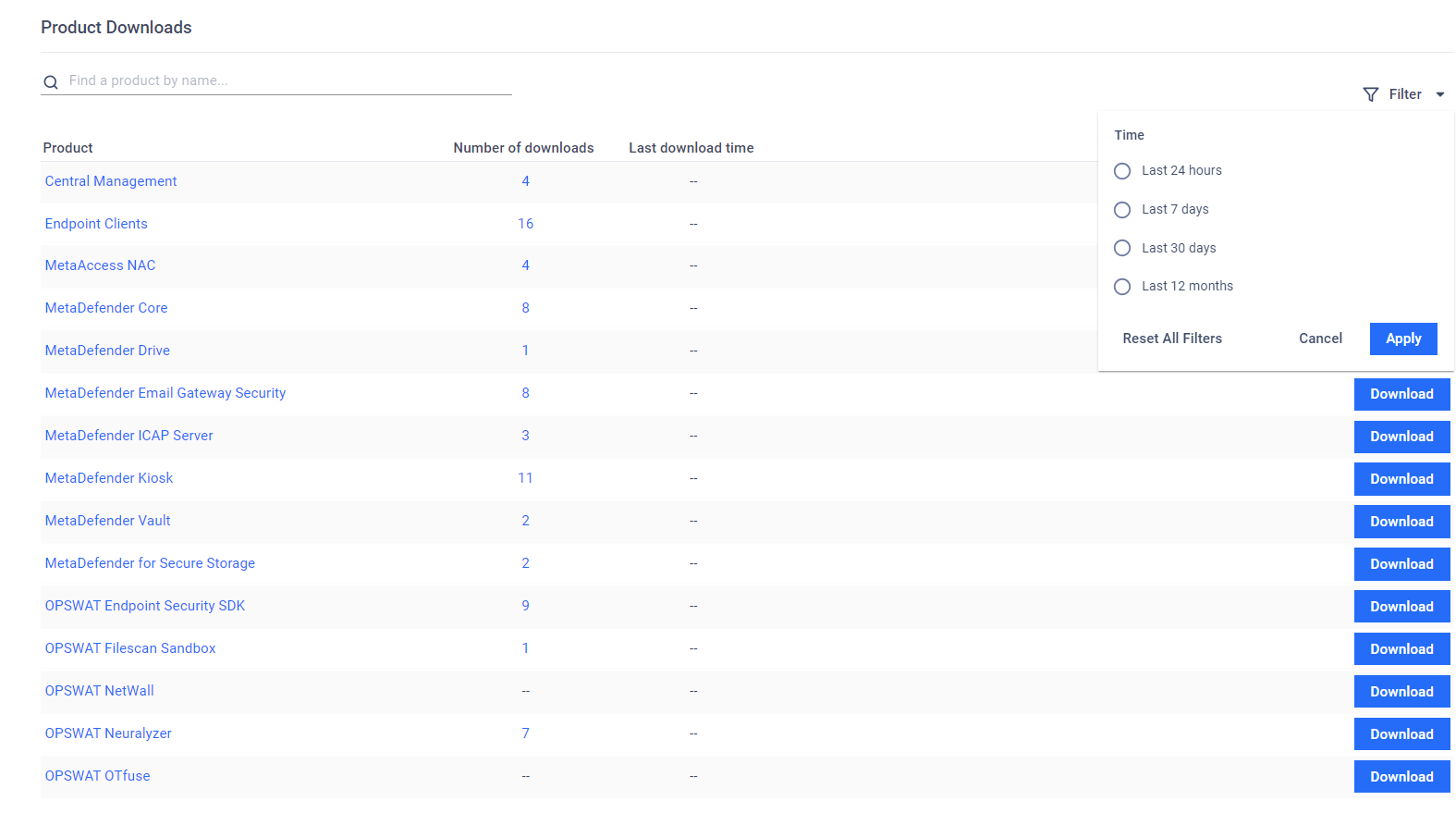Download MetaDefender Vault

click(x=1401, y=522)
